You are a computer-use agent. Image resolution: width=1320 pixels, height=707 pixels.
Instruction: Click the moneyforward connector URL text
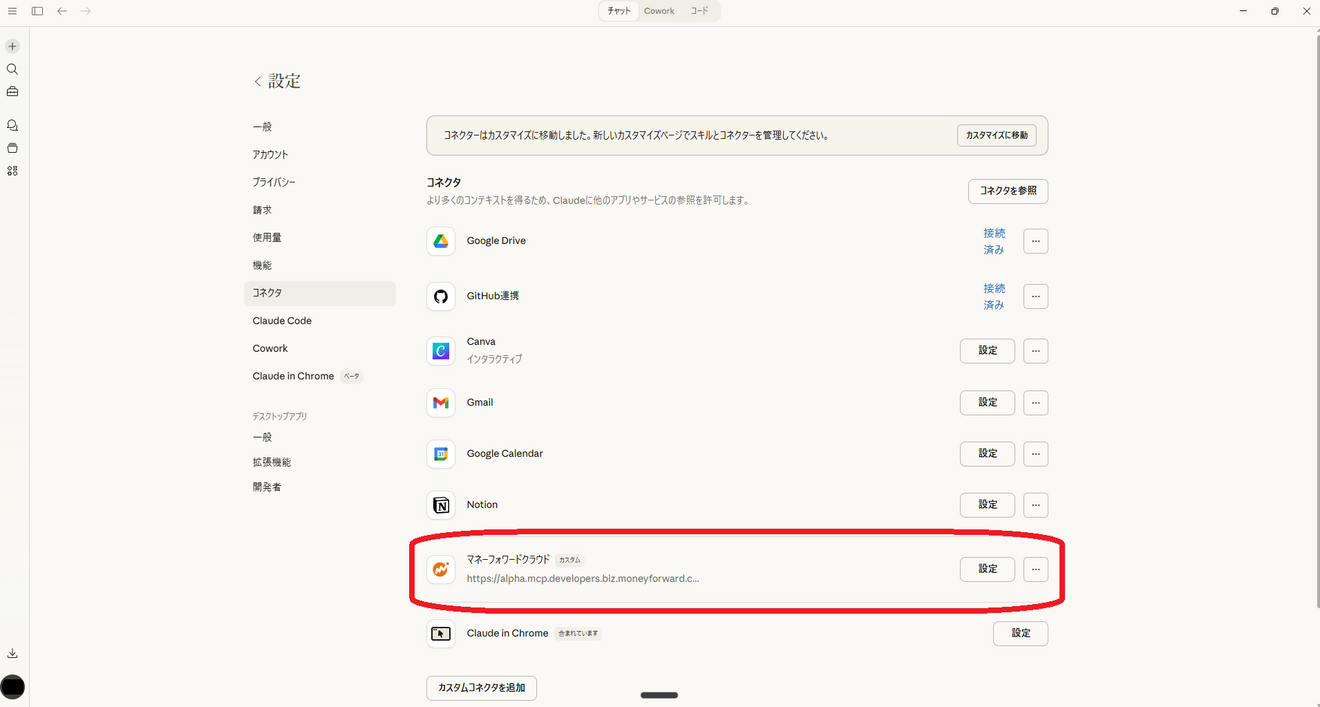583,579
